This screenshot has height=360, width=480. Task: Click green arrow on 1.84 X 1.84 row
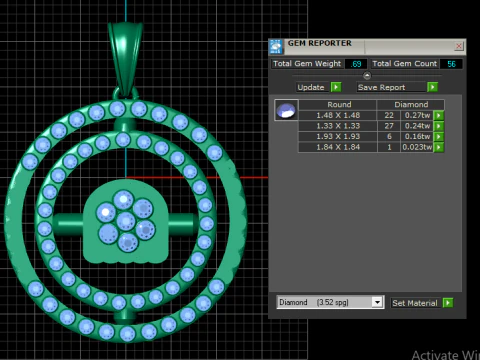click(439, 147)
